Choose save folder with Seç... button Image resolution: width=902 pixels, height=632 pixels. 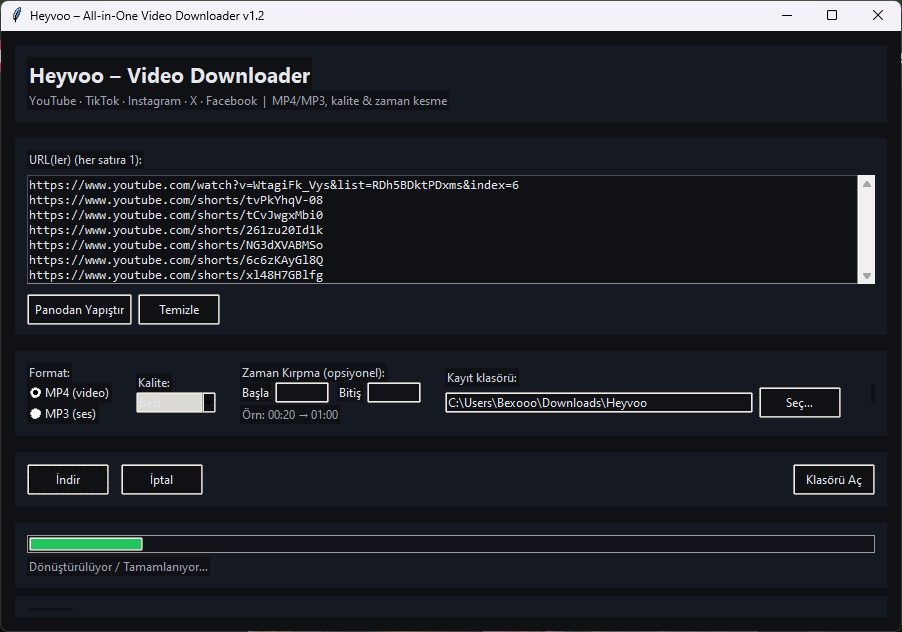(800, 403)
